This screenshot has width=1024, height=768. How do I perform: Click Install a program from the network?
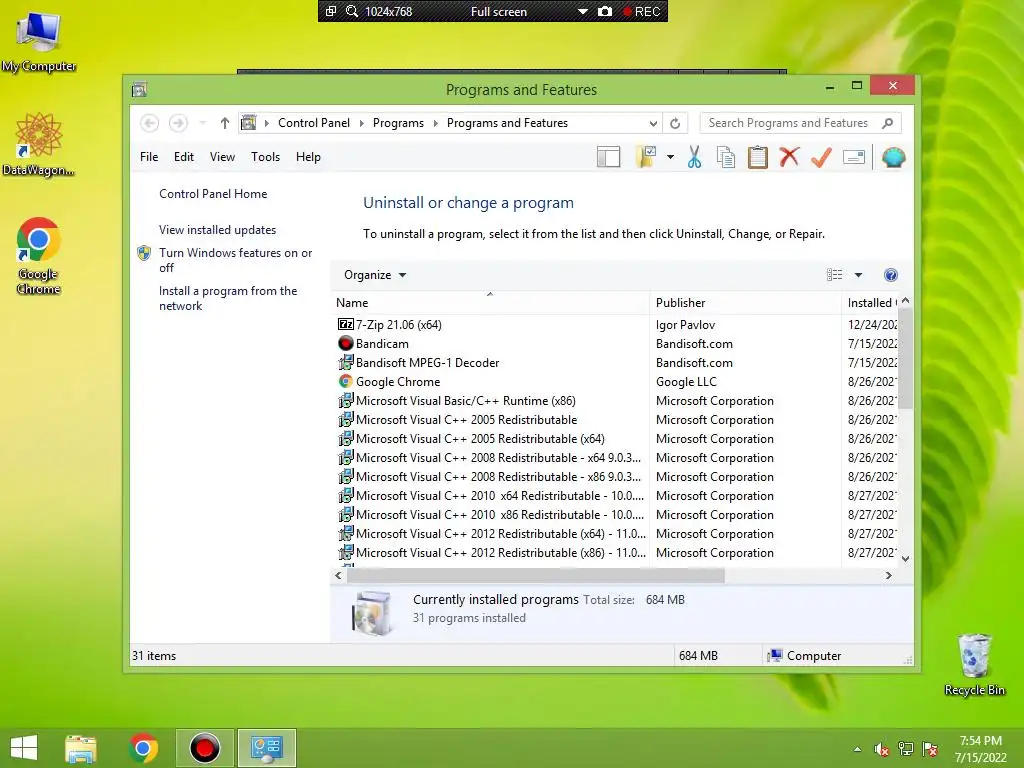pyautogui.click(x=228, y=298)
